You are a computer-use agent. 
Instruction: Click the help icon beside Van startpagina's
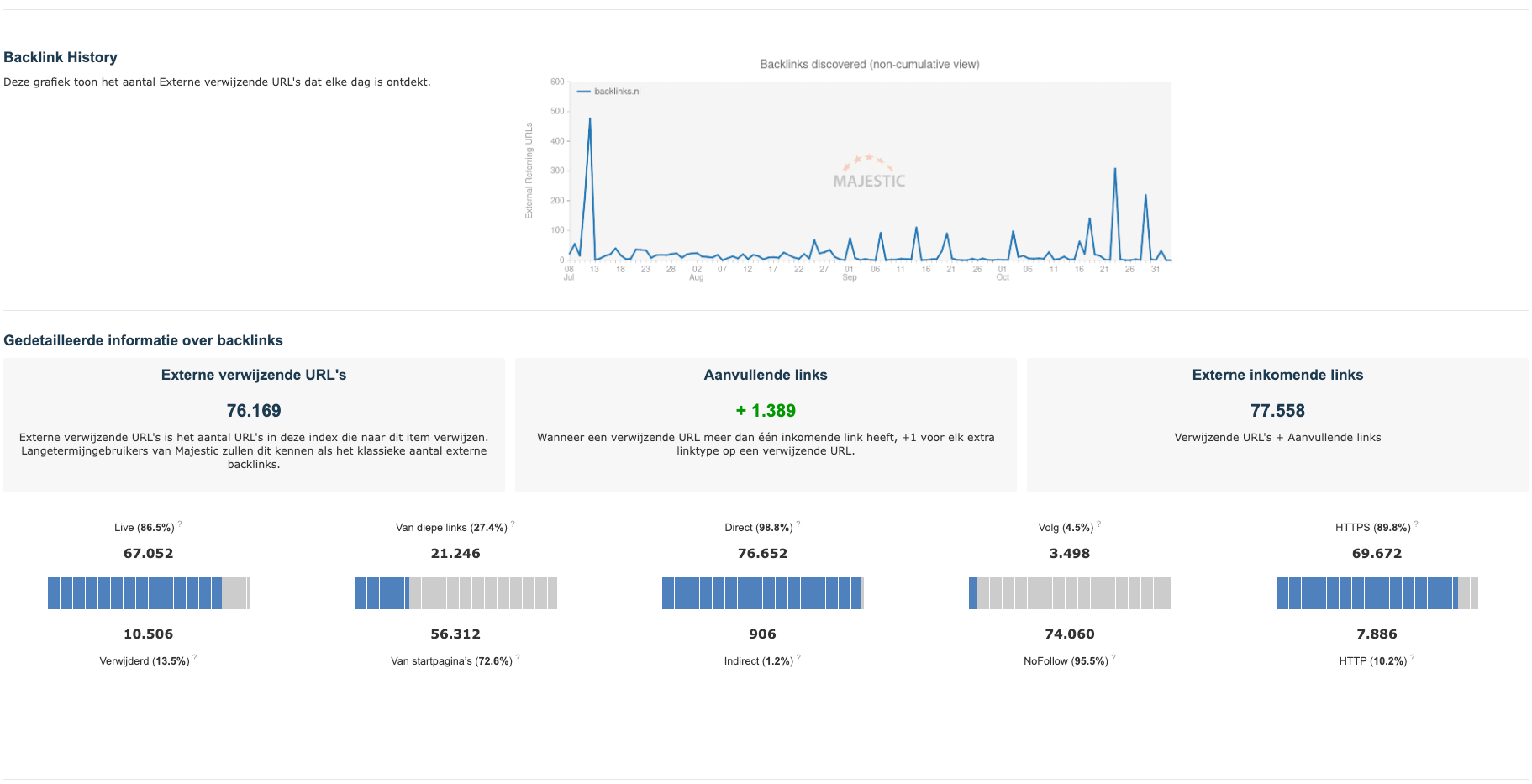520,656
